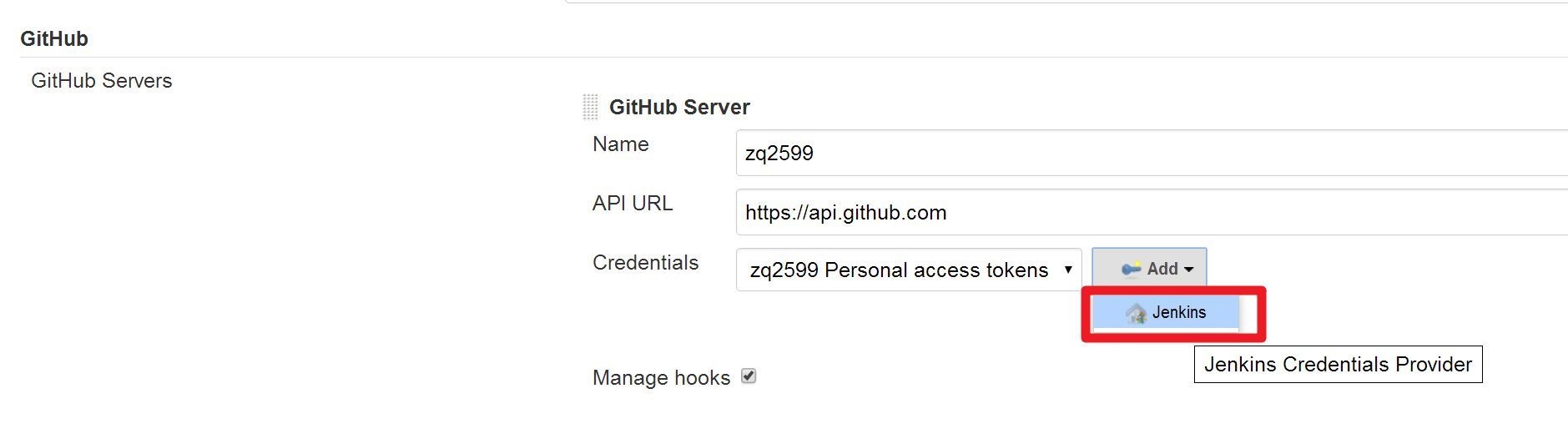Click the Credentials label
Image resolution: width=1568 pixels, height=439 pixels.
645,263
